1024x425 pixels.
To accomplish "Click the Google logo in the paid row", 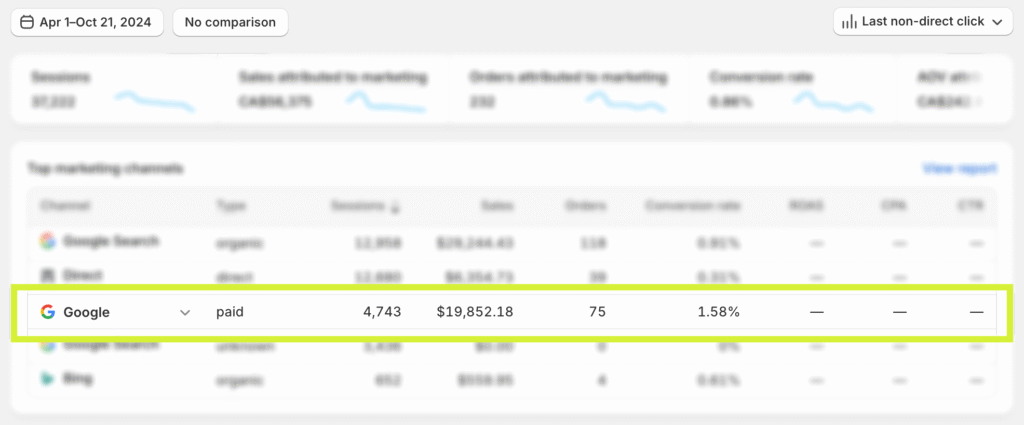I will tap(47, 312).
